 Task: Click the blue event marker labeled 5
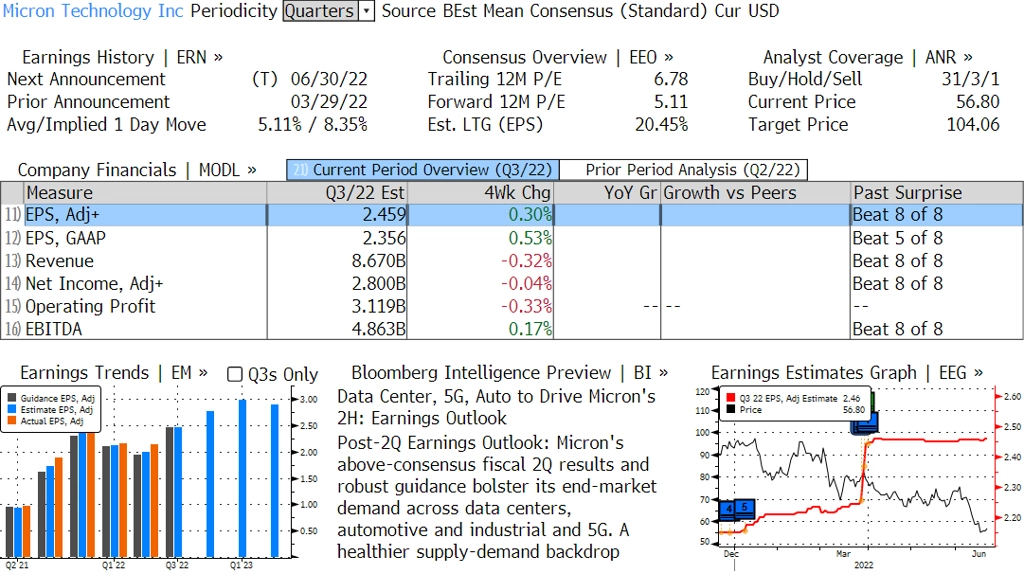745,507
